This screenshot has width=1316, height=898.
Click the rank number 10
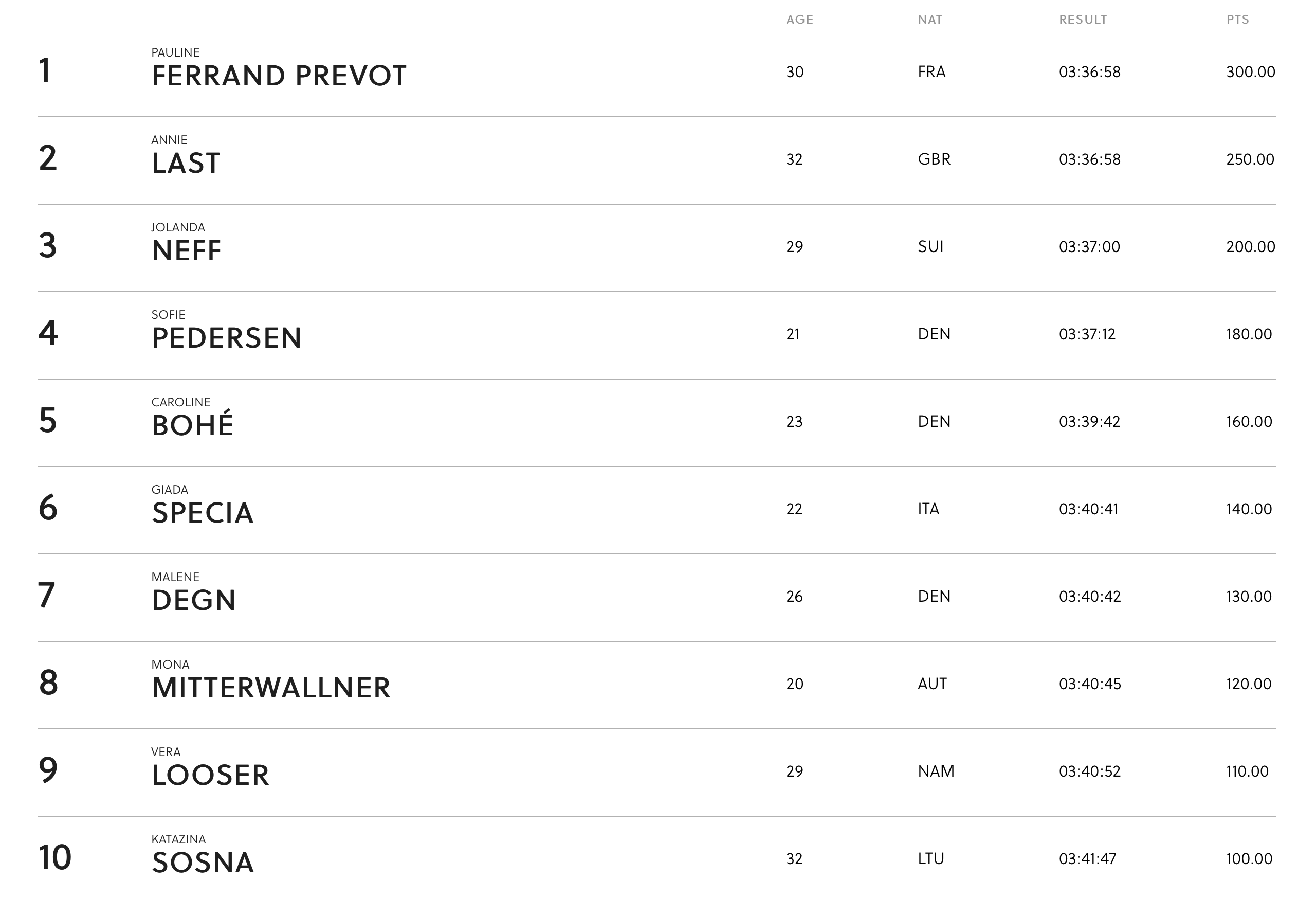[x=55, y=857]
